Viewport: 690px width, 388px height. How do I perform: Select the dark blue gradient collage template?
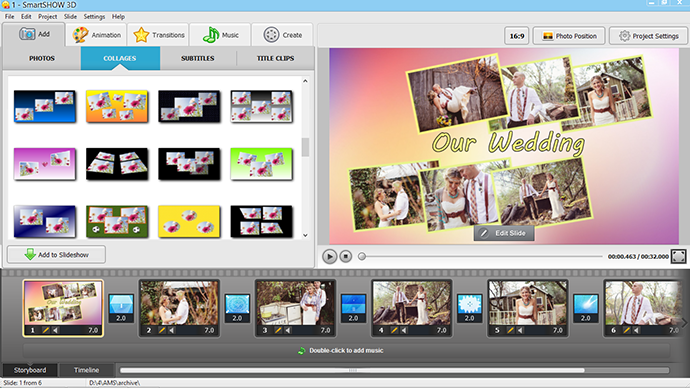coord(44,221)
